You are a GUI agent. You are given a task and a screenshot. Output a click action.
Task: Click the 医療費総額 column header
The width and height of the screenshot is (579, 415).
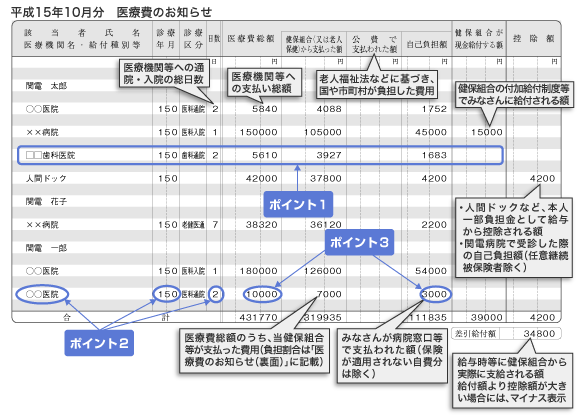(251, 38)
